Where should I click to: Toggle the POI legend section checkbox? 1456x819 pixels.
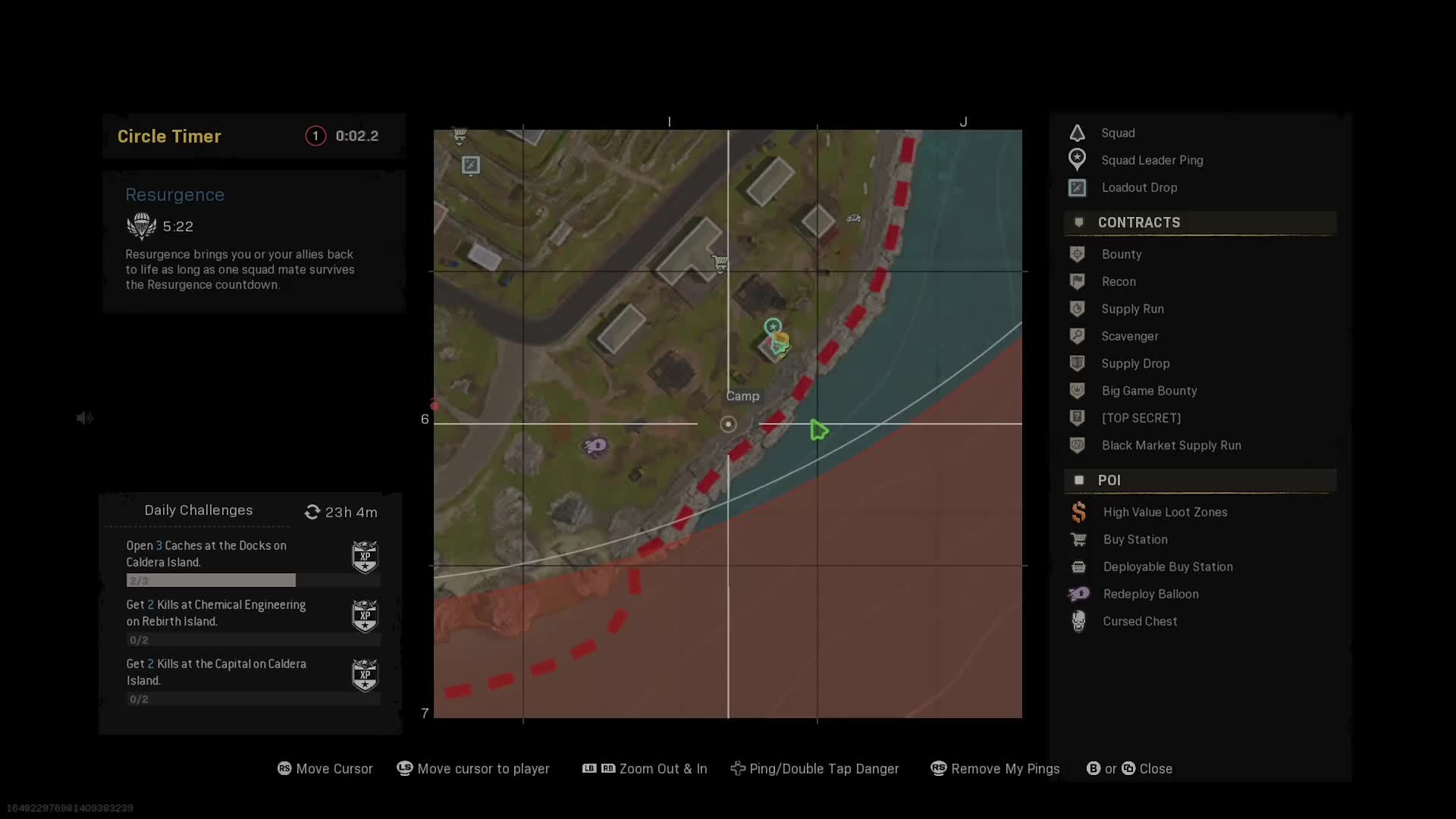coord(1078,480)
